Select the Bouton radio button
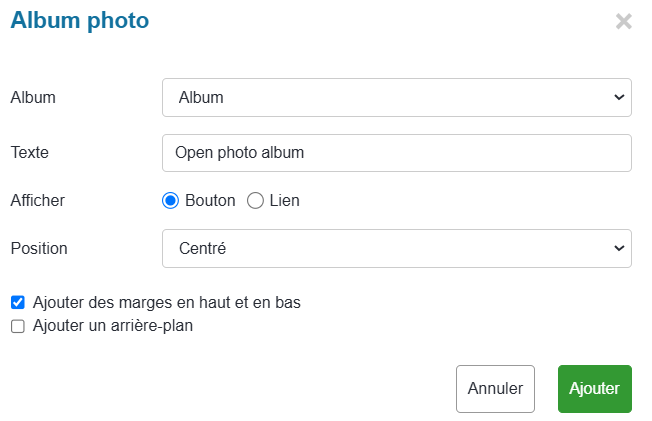The image size is (652, 421). pos(170,201)
